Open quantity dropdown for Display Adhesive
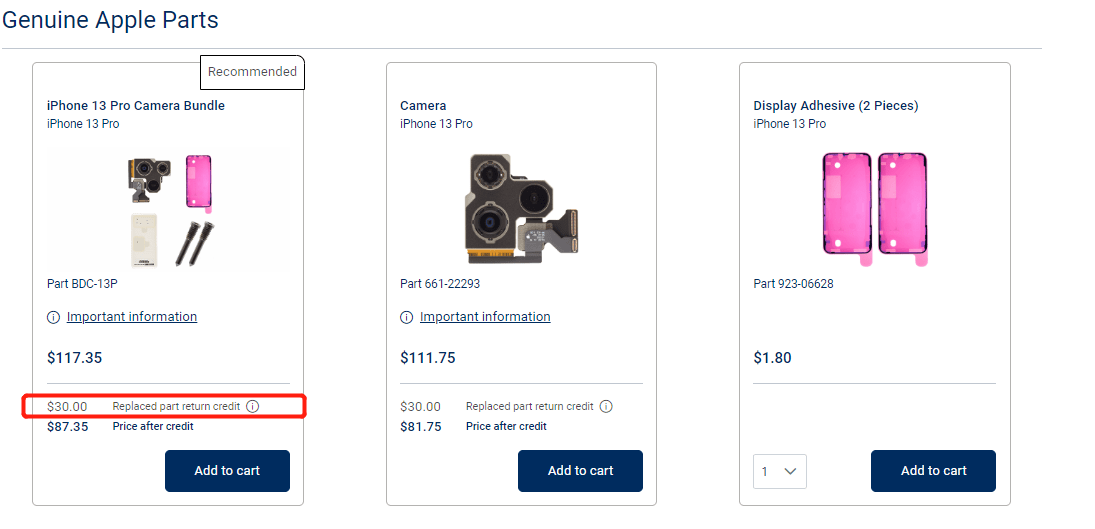The image size is (1095, 529). pyautogui.click(x=780, y=471)
